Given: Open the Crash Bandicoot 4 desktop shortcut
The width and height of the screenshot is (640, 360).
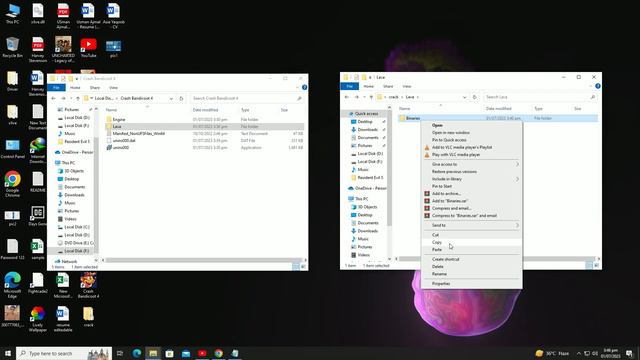Looking at the screenshot, I should [x=88, y=285].
